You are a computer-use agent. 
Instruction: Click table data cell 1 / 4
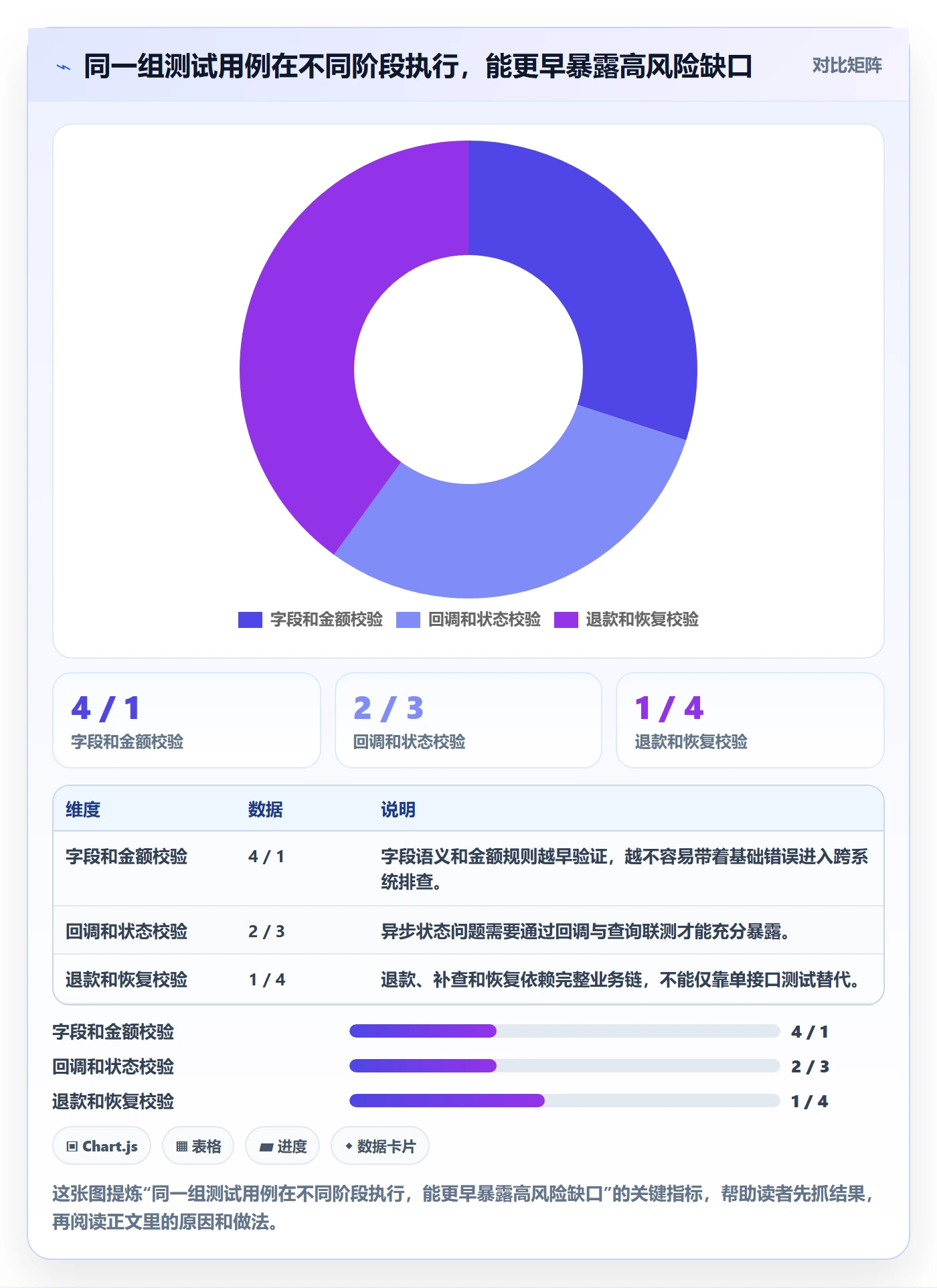point(266,979)
